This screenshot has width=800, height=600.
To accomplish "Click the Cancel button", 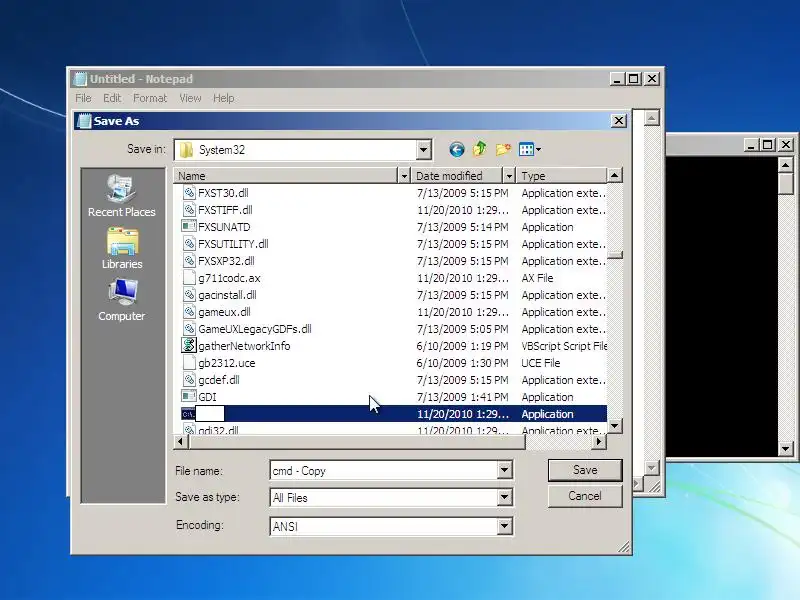I will coord(585,496).
